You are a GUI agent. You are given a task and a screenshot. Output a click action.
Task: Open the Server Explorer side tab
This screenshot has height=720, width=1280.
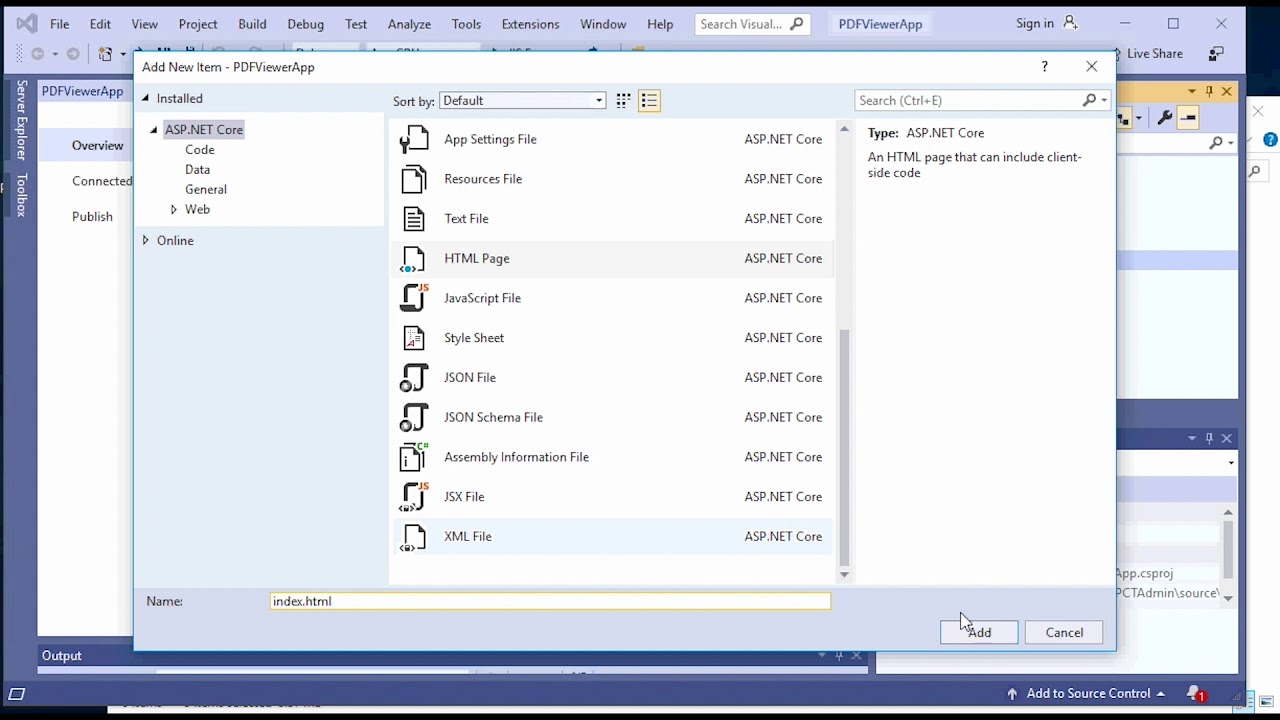[21, 121]
